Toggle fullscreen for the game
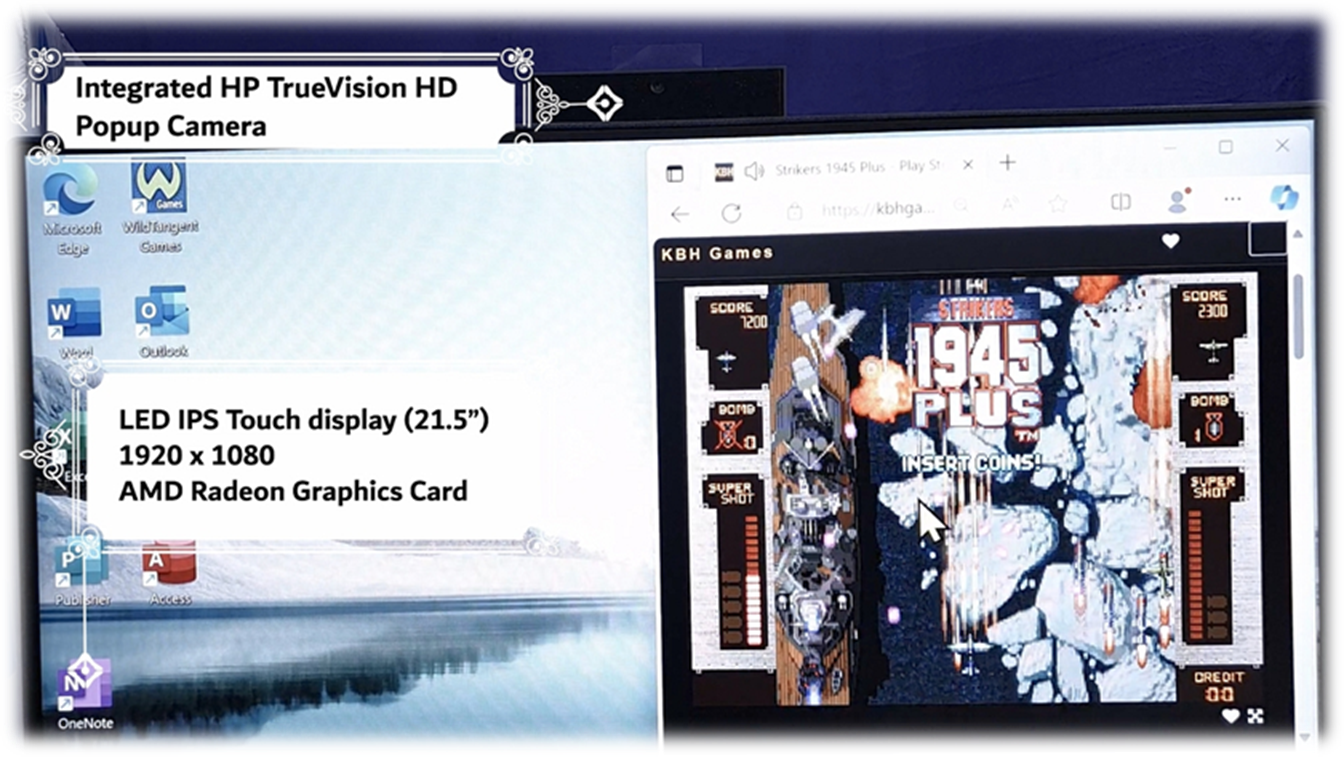This screenshot has height=757, width=1344. click(x=1255, y=715)
